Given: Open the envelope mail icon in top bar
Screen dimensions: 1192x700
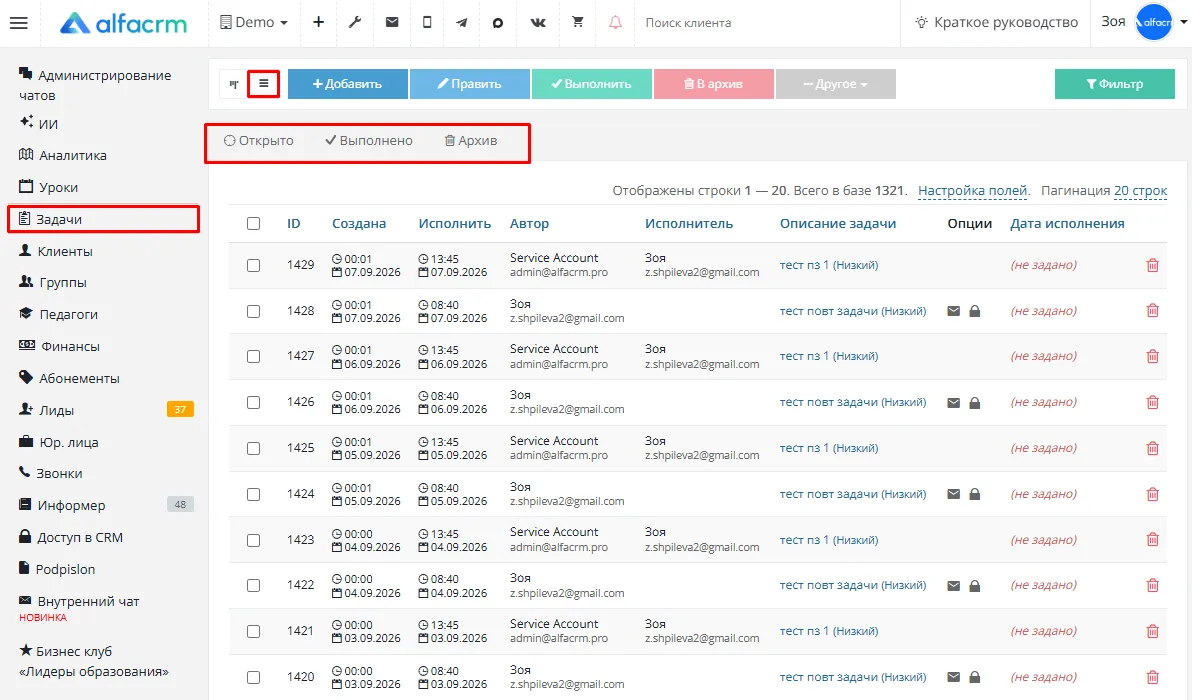Looking at the screenshot, I should click(392, 23).
